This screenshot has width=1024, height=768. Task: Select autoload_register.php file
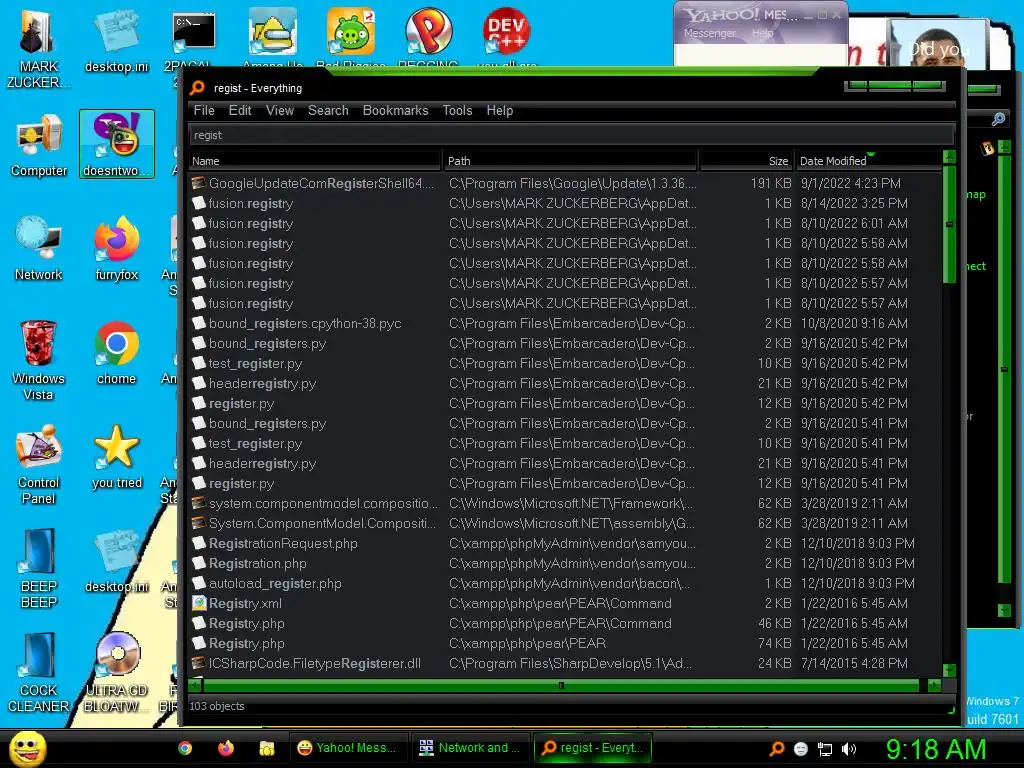click(x=566, y=583)
